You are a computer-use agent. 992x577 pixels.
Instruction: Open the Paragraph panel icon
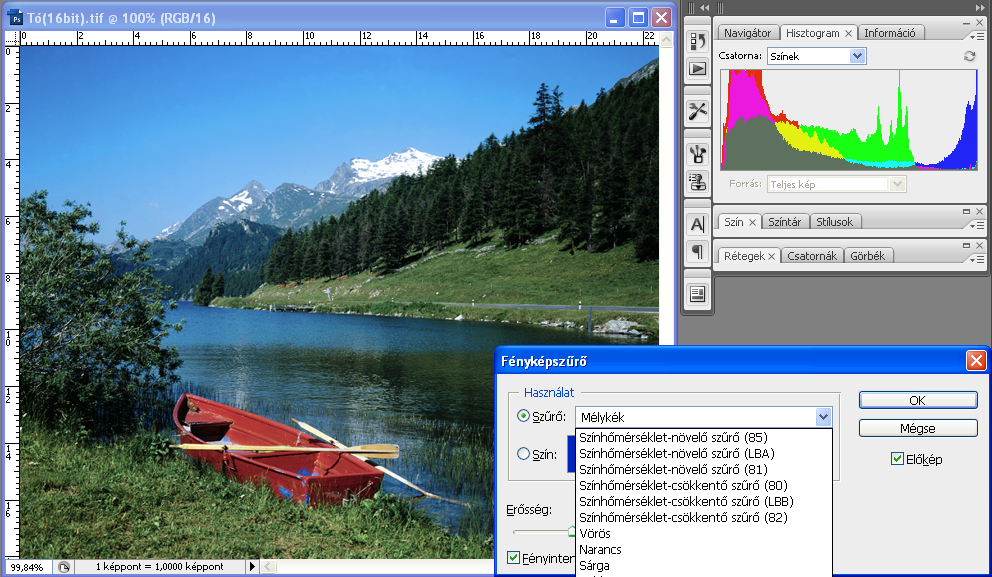pyautogui.click(x=698, y=251)
